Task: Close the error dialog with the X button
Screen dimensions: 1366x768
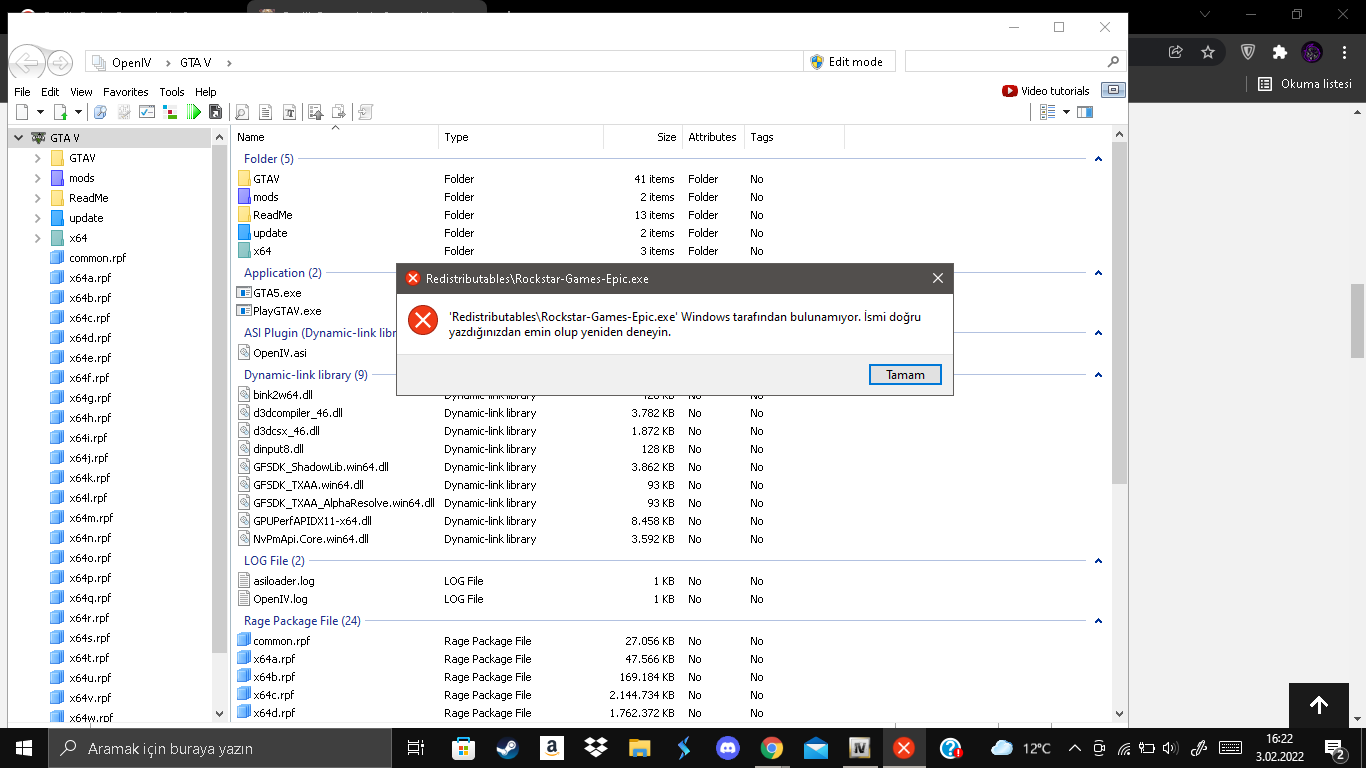Action: 937,278
